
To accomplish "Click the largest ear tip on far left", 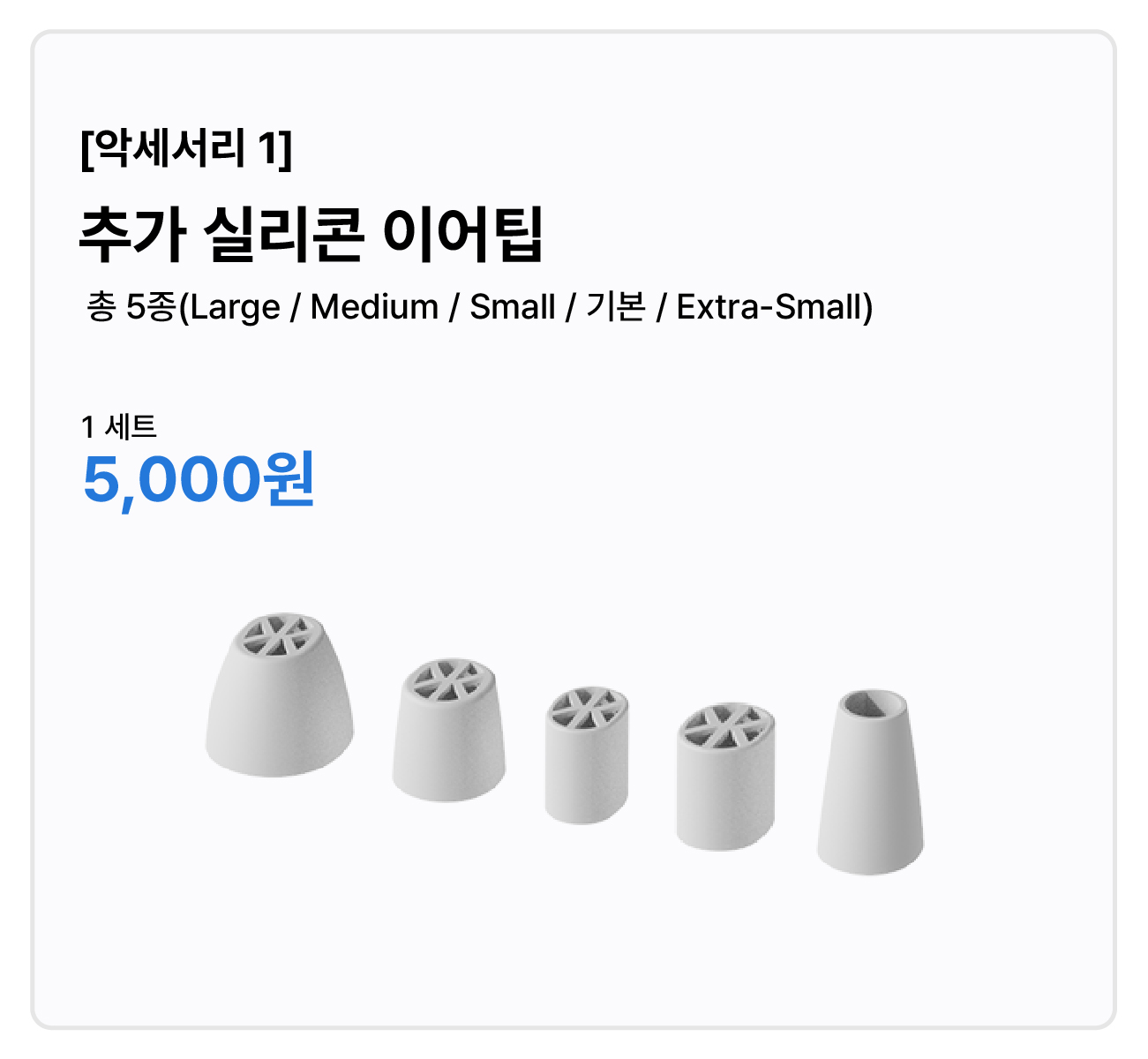I will [x=279, y=706].
